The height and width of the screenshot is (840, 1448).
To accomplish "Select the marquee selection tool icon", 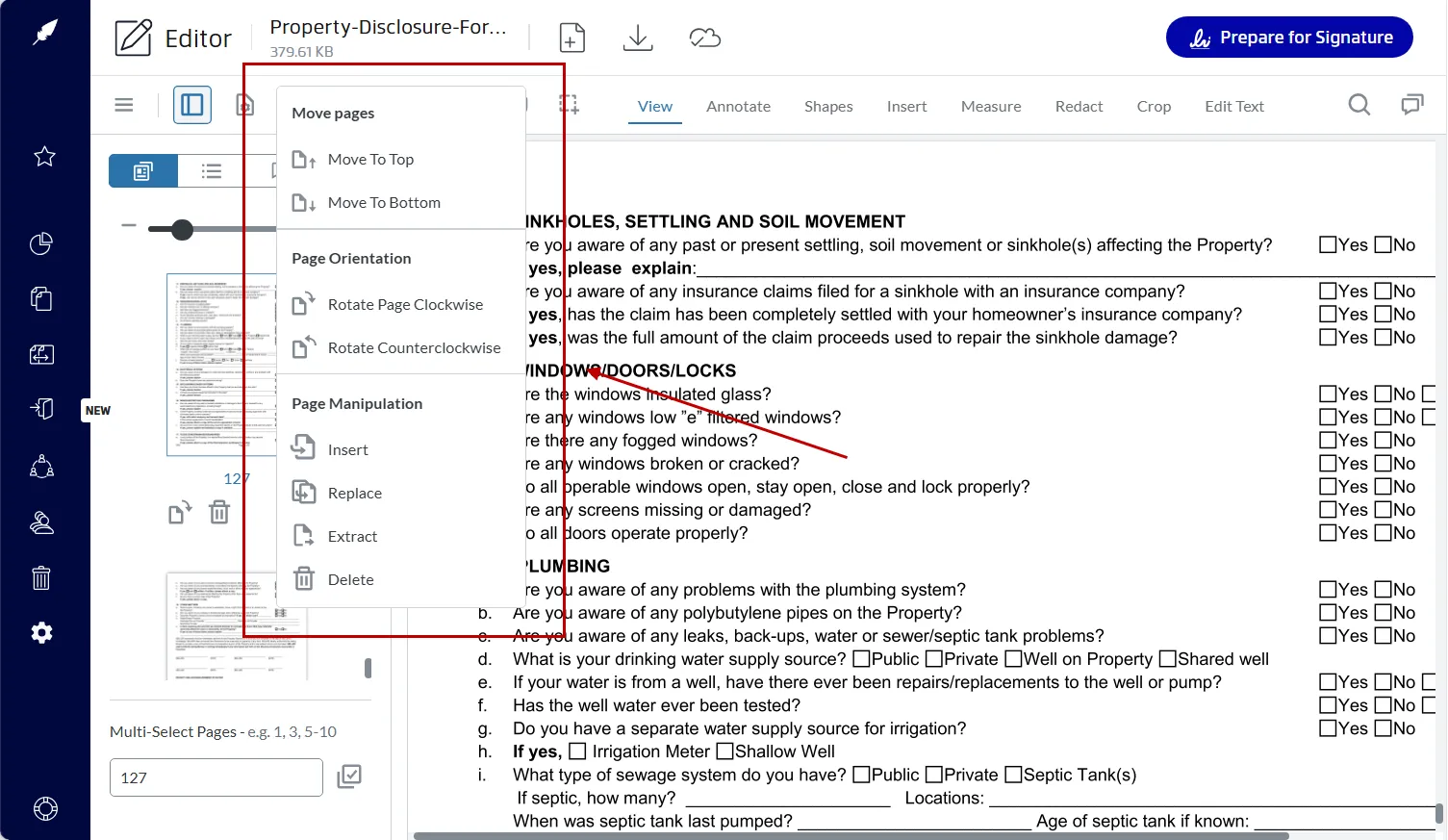I will pyautogui.click(x=570, y=105).
